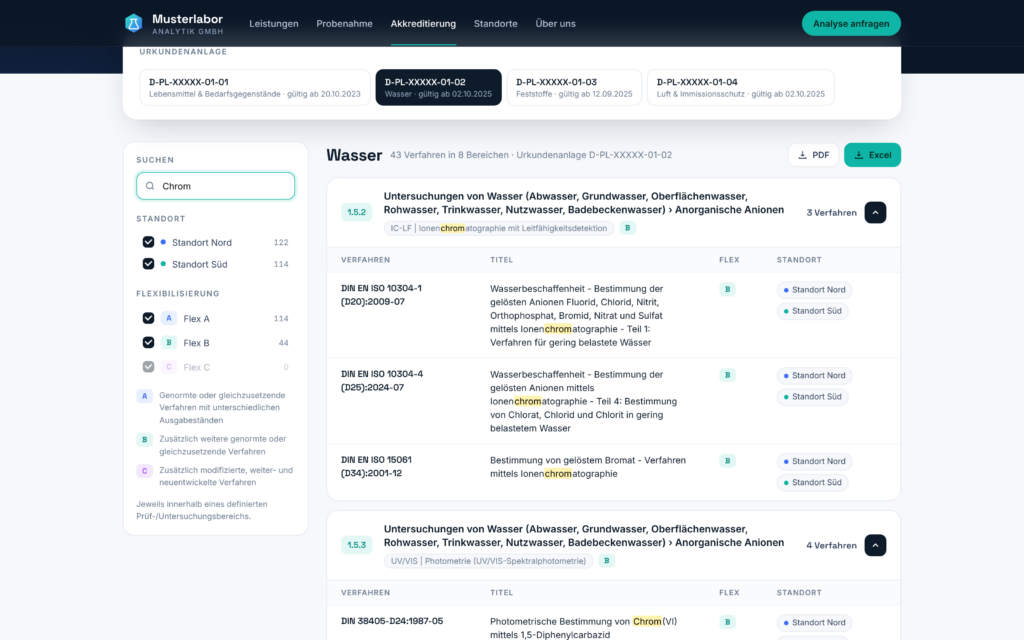Click the magnifier icon in search field

(x=150, y=186)
